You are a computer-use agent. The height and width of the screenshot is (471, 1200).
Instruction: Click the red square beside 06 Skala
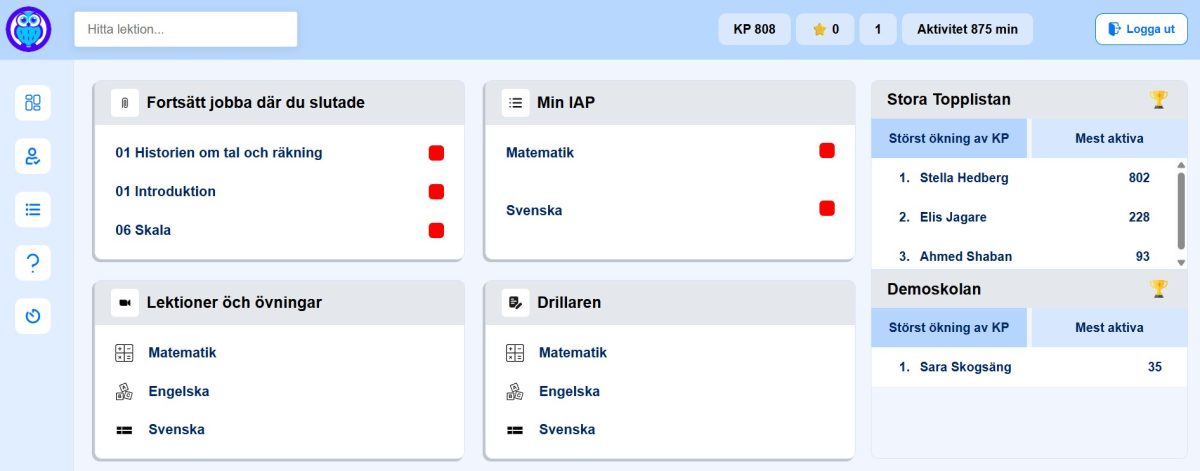[x=436, y=230]
